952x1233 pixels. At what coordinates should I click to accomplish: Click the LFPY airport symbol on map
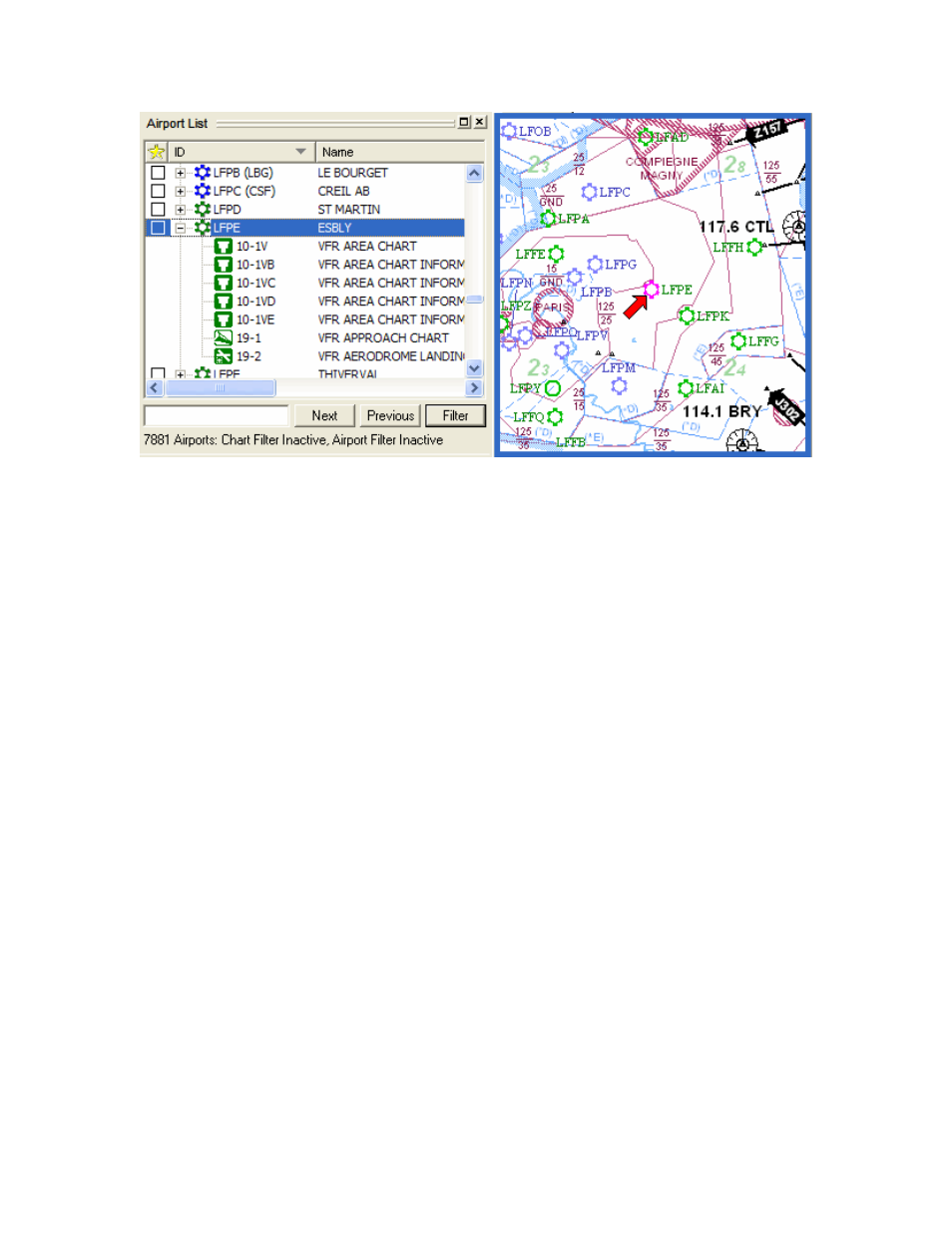click(553, 387)
